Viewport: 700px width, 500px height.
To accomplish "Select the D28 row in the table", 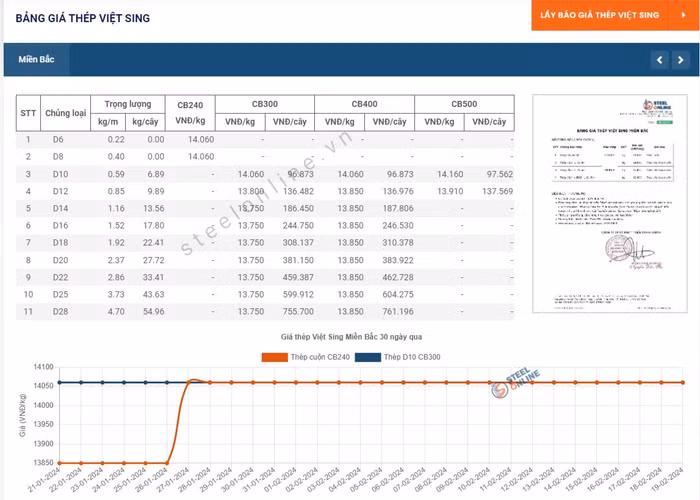I will [x=58, y=312].
